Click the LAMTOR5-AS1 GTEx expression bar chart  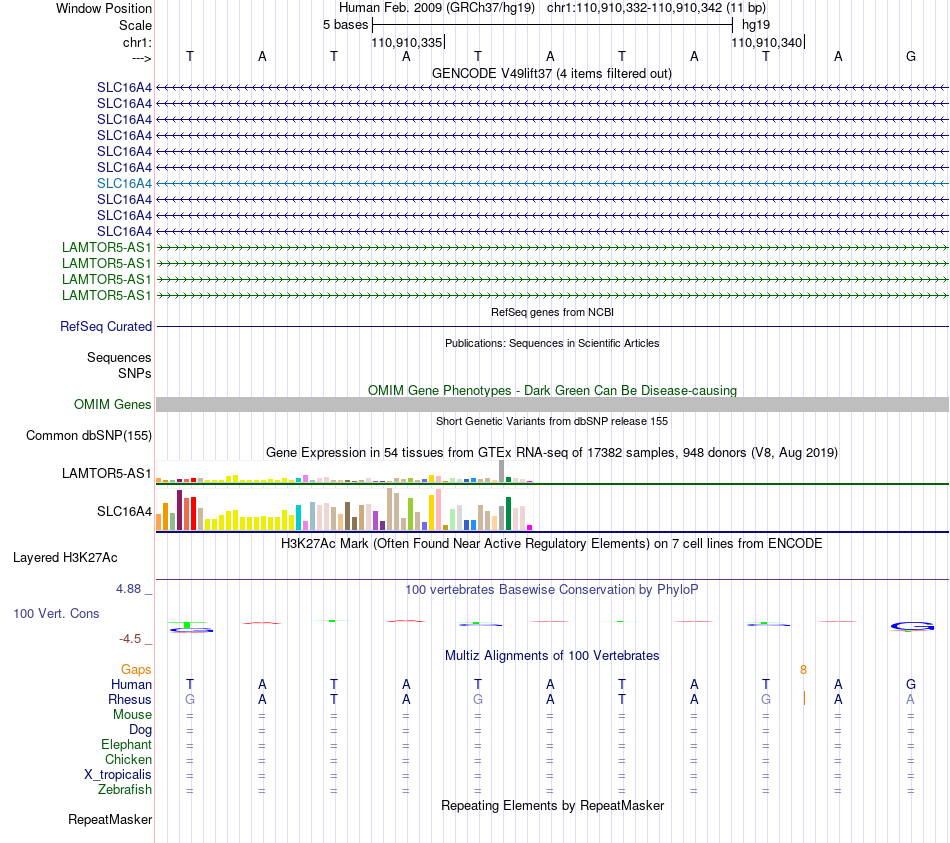pos(344,471)
